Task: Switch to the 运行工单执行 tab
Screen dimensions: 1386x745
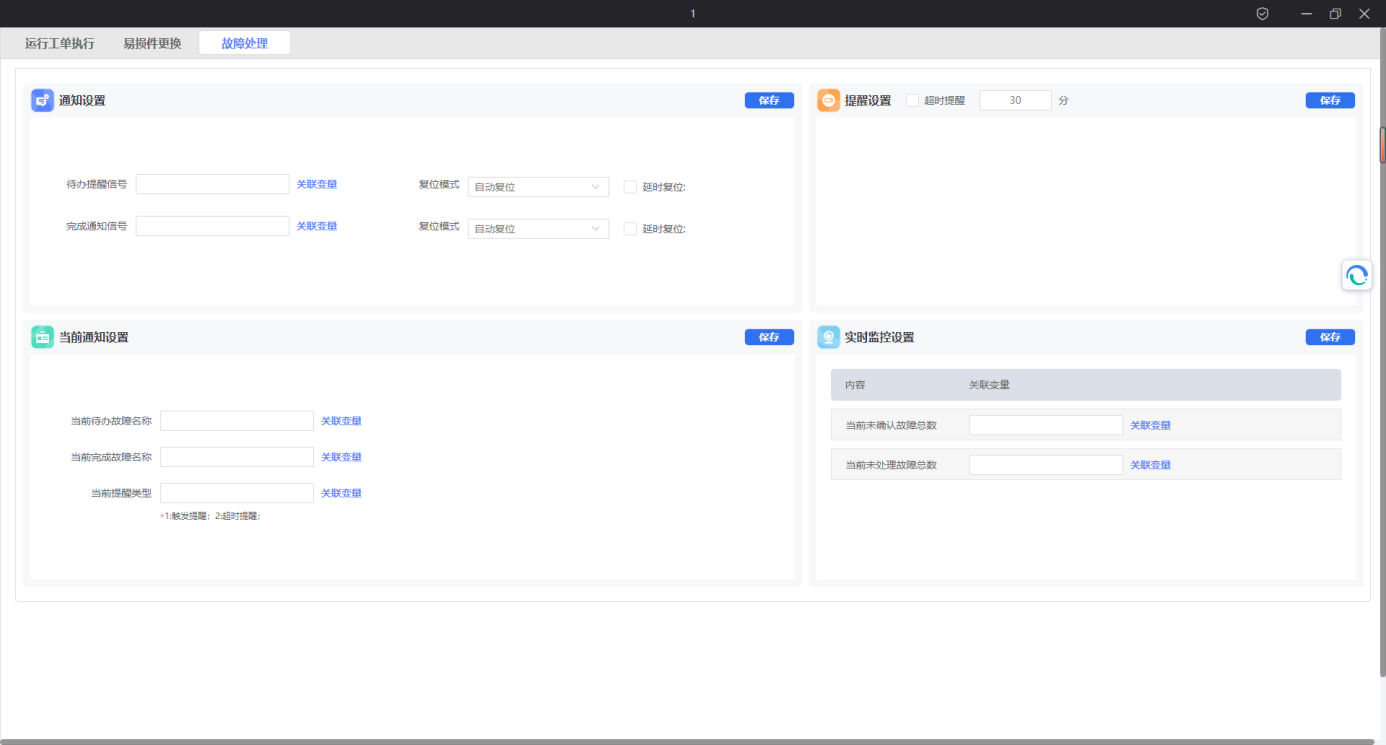Action: click(x=60, y=43)
